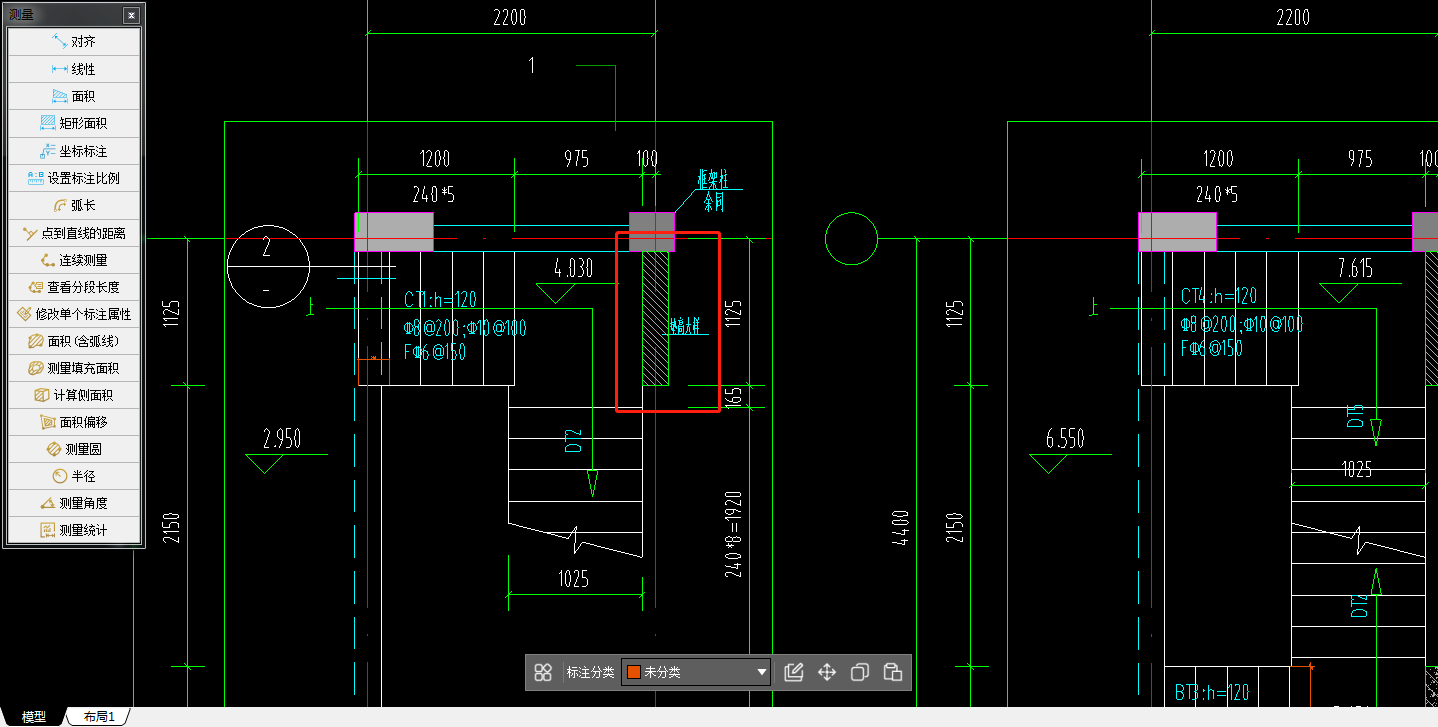Select the 对齐 aligned measurement tool
This screenshot has height=727, width=1438.
74,42
